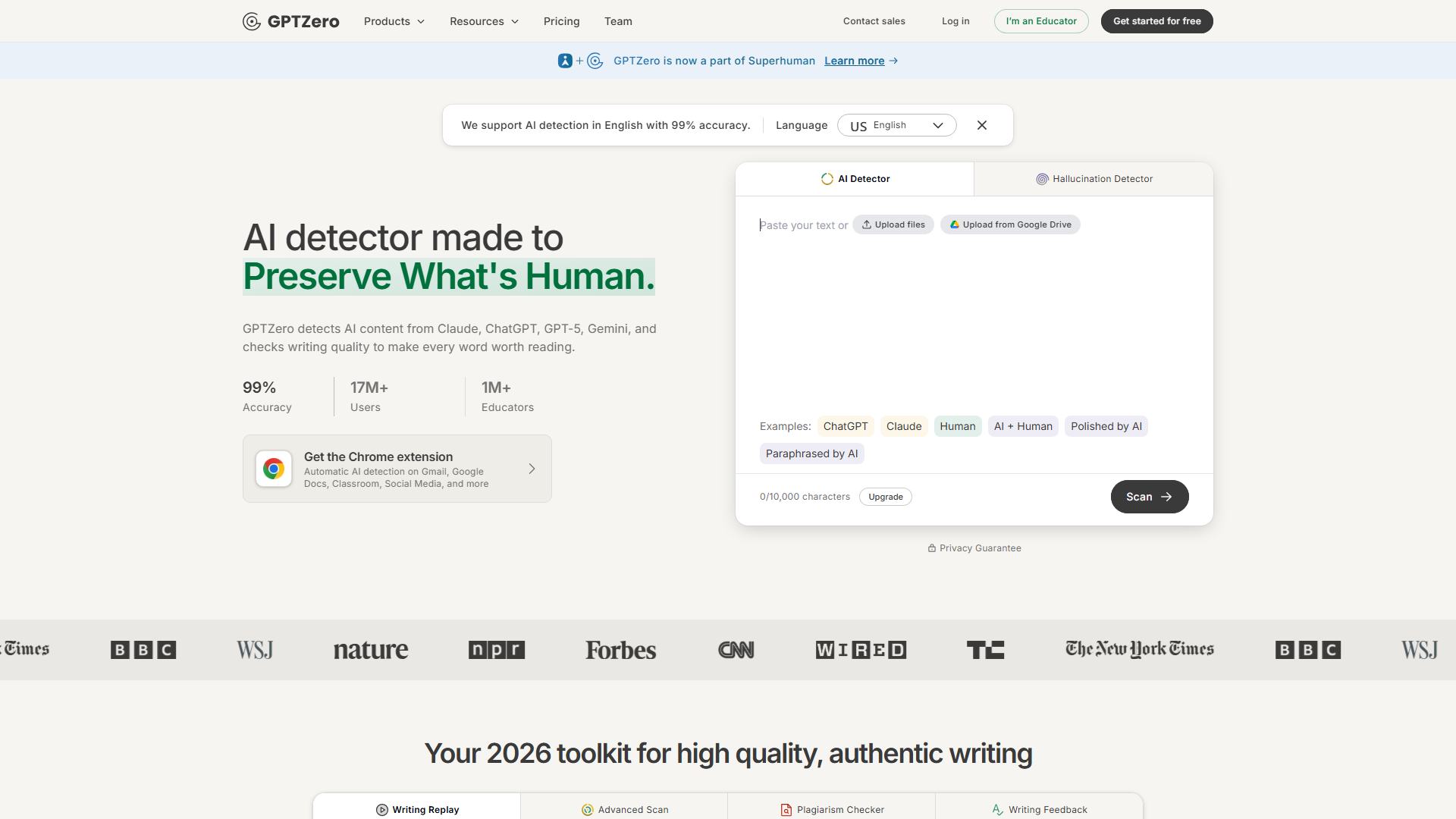
Task: Click the GPTZero logo icon
Action: pos(252,21)
